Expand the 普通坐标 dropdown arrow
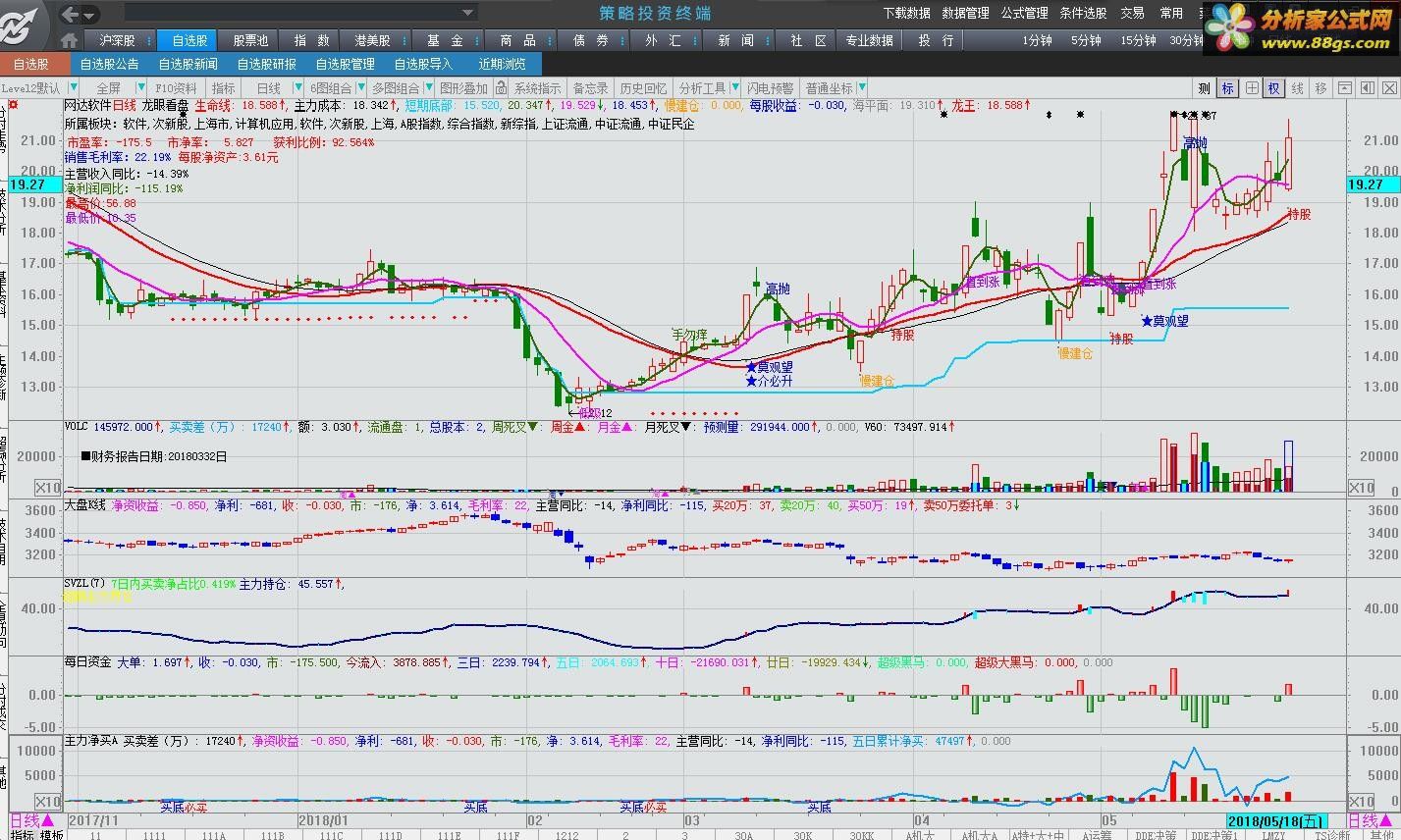Screen dimensions: 1401x840 [x=862, y=88]
